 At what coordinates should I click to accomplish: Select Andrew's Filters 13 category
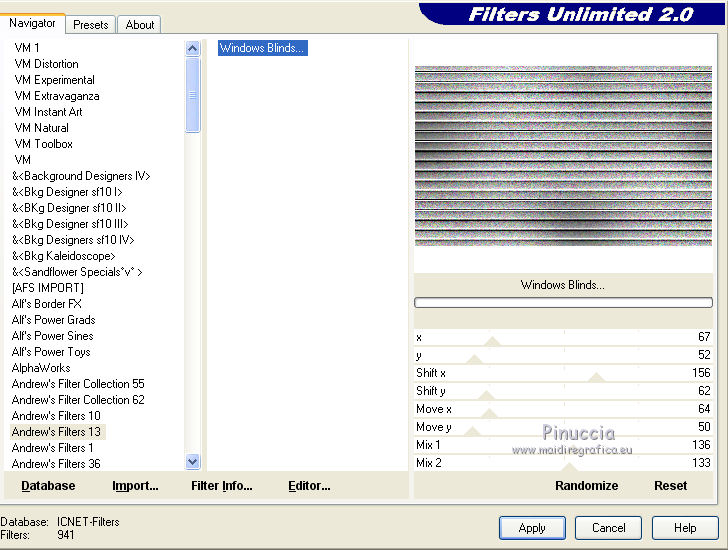tap(56, 432)
